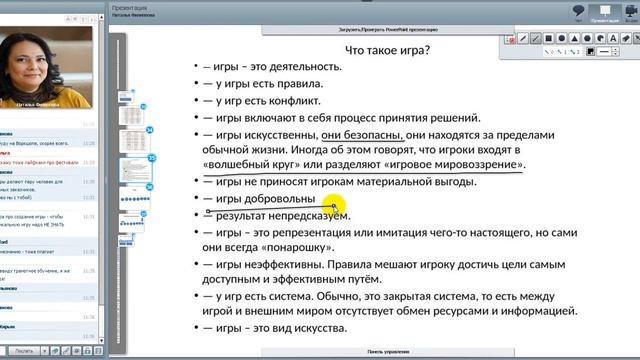Select the straight line drawing tool
The width and height of the screenshot is (640, 360).
coord(536,39)
